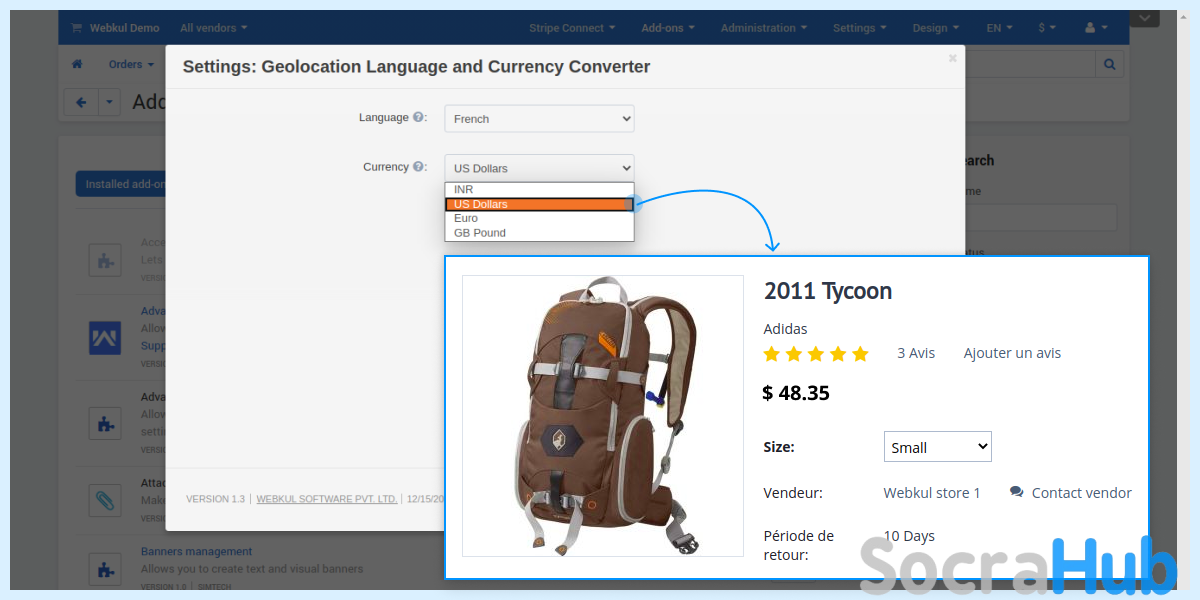Click the search magnifier icon

tap(1109, 64)
